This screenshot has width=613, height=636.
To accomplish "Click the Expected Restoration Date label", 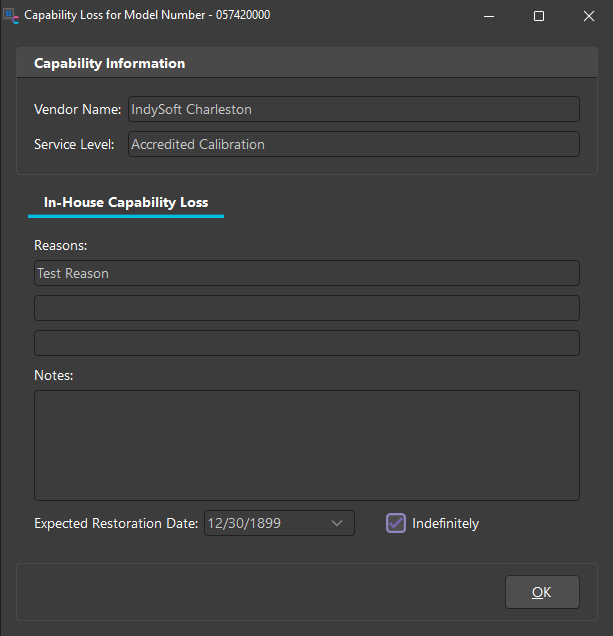I will pyautogui.click(x=116, y=523).
